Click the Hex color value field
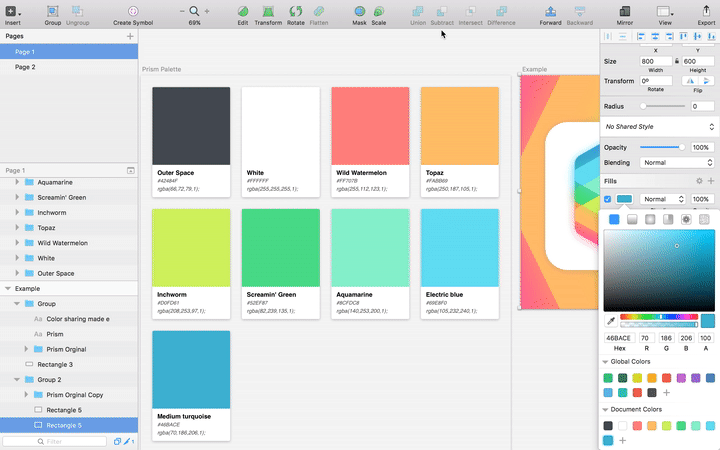Image resolution: width=720 pixels, height=450 pixels. 618,339
